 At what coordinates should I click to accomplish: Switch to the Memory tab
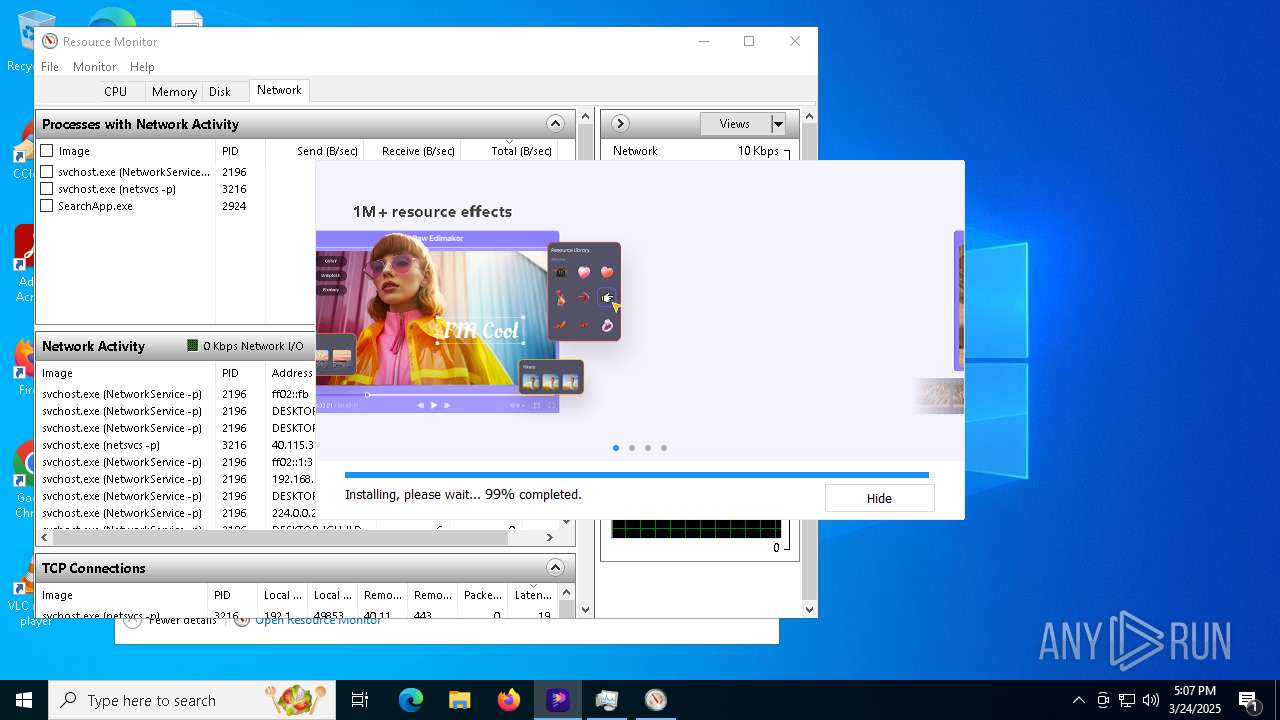tap(174, 91)
